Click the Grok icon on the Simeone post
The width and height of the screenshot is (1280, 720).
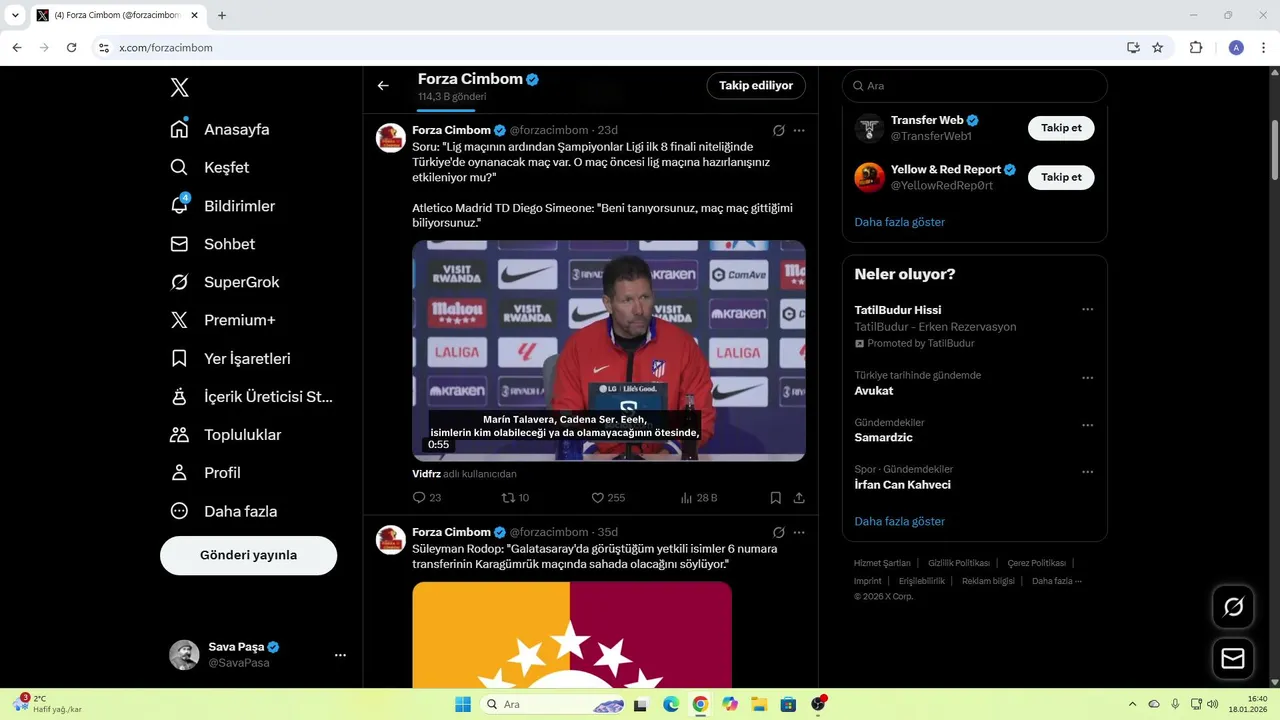(779, 130)
